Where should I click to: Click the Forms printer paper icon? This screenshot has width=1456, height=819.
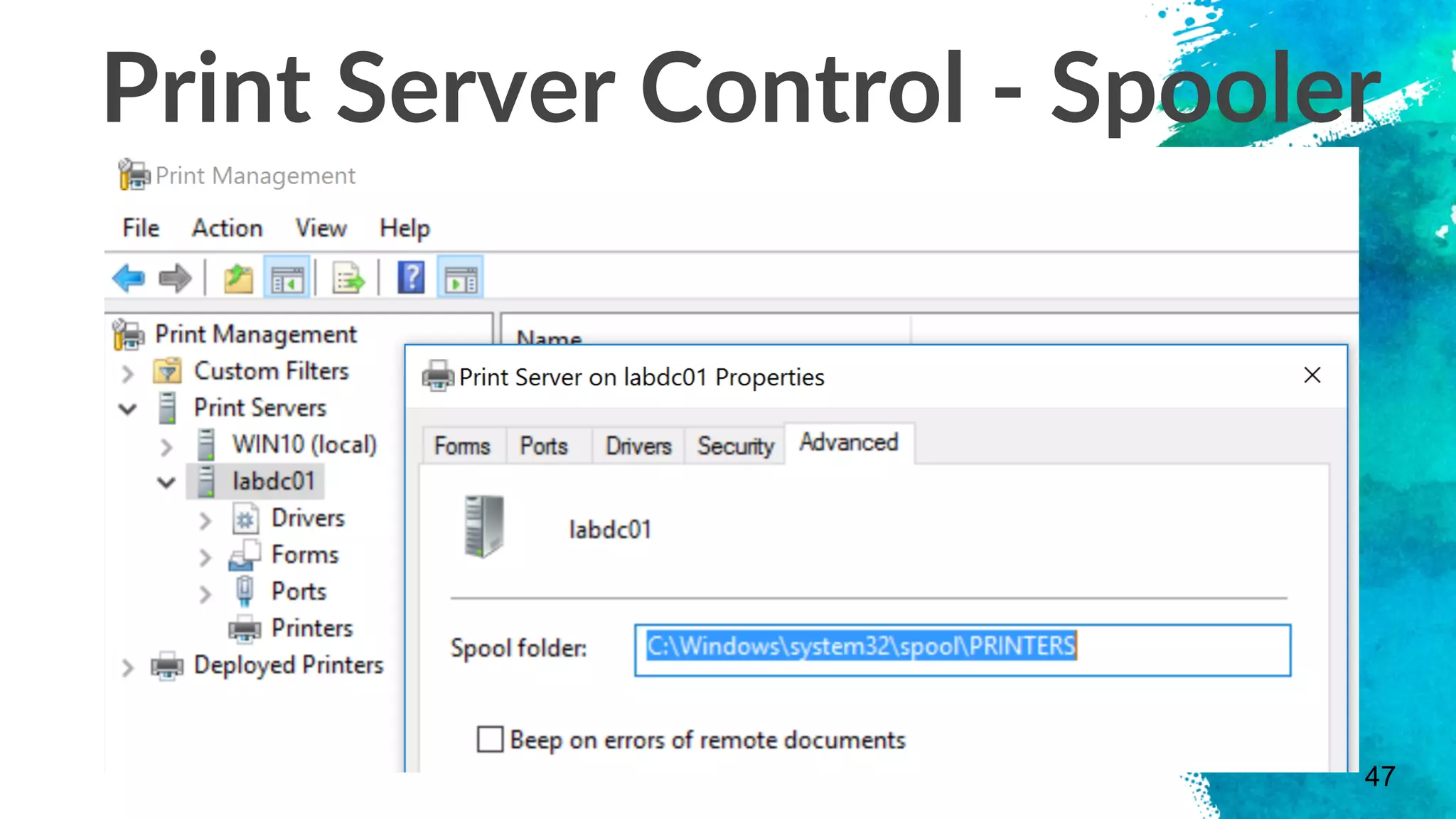(x=245, y=555)
